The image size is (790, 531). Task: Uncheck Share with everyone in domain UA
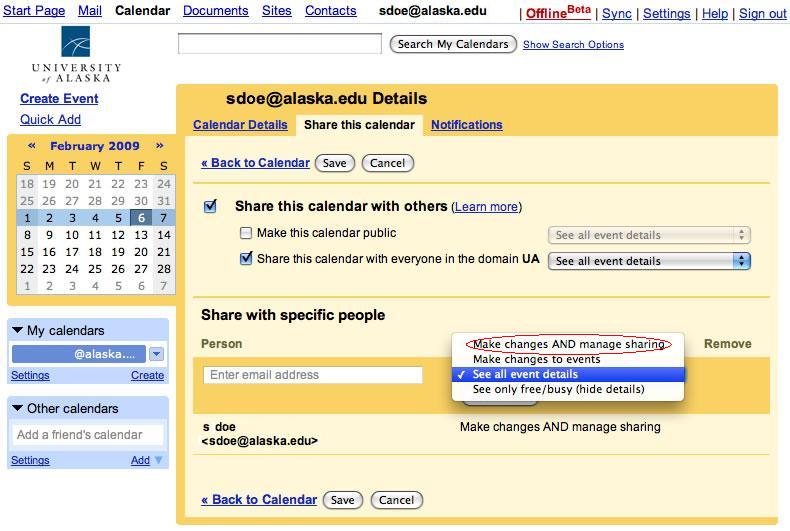click(246, 258)
